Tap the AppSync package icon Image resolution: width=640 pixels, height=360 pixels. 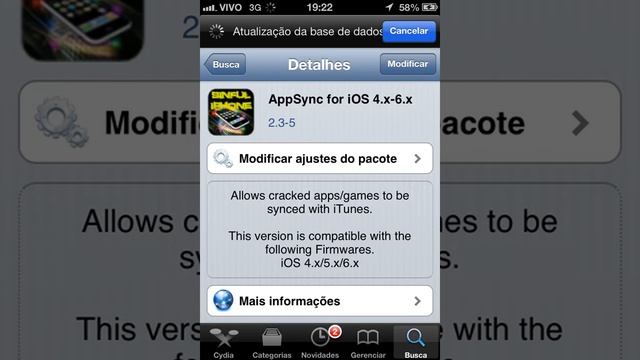tap(231, 112)
